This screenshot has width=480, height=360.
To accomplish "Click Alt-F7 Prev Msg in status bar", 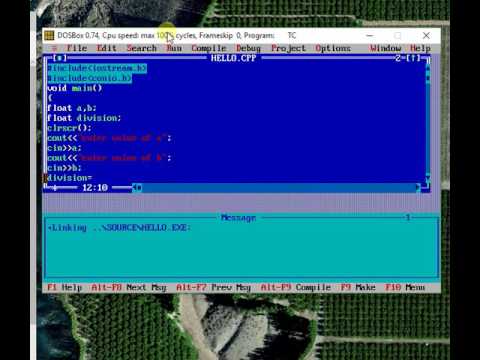I will click(213, 287).
